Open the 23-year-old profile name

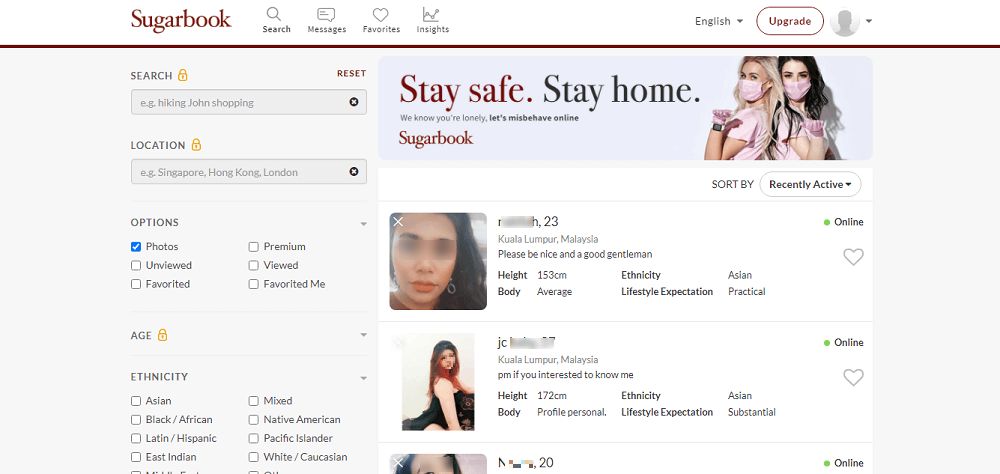[x=528, y=221]
